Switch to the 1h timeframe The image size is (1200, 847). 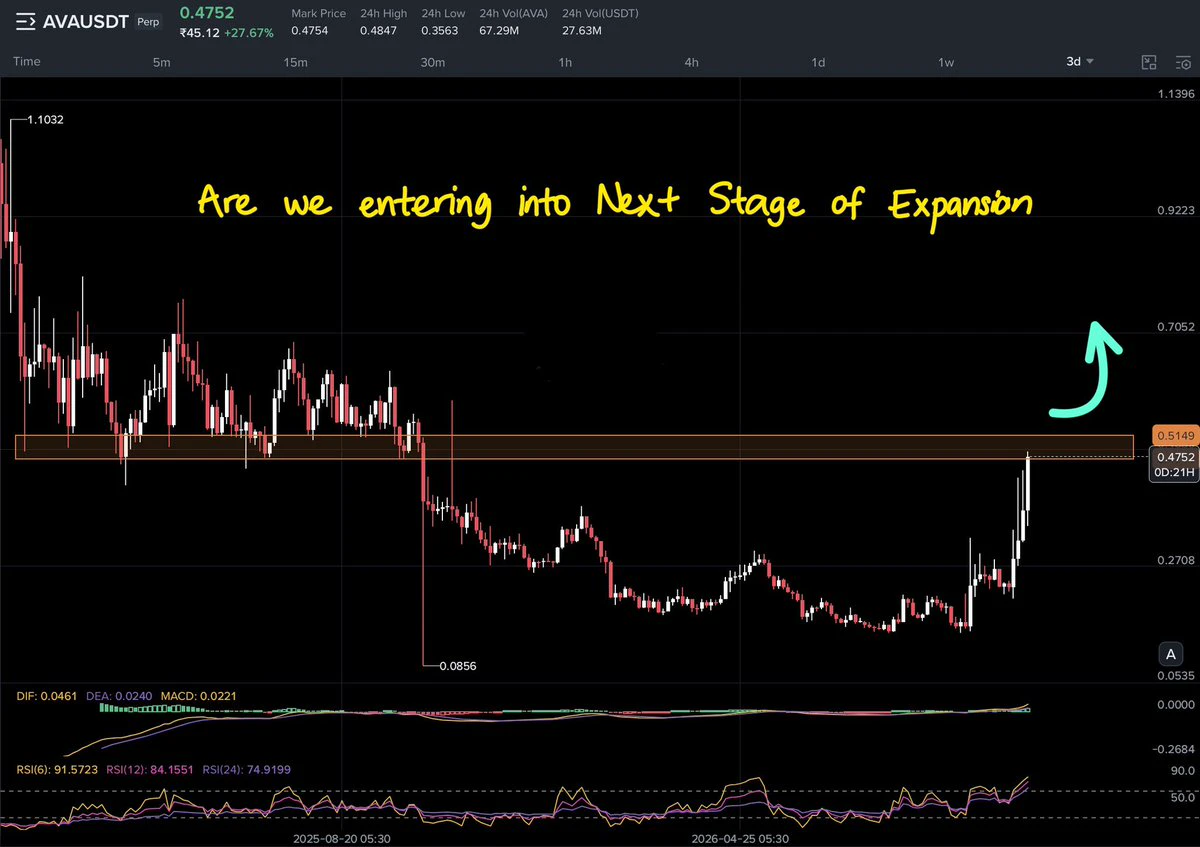(565, 62)
